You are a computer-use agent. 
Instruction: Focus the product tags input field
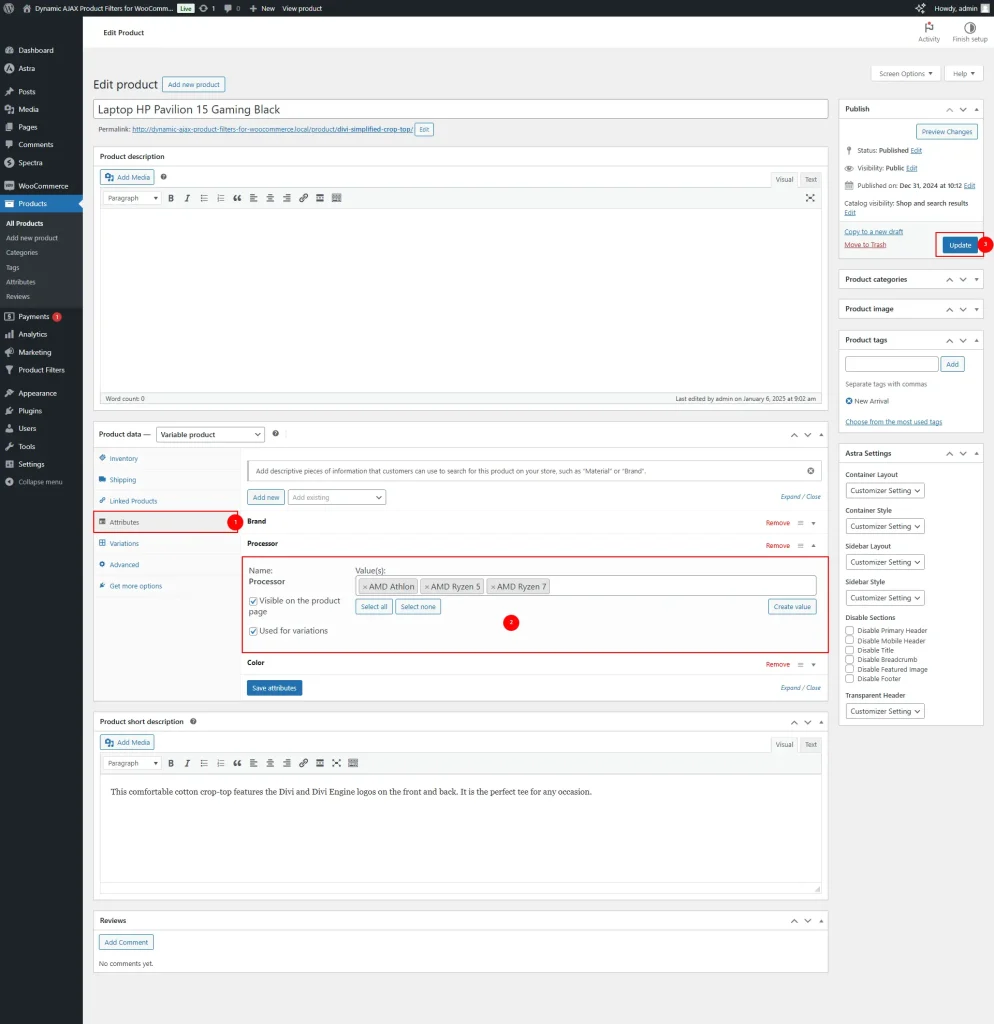pyautogui.click(x=891, y=364)
